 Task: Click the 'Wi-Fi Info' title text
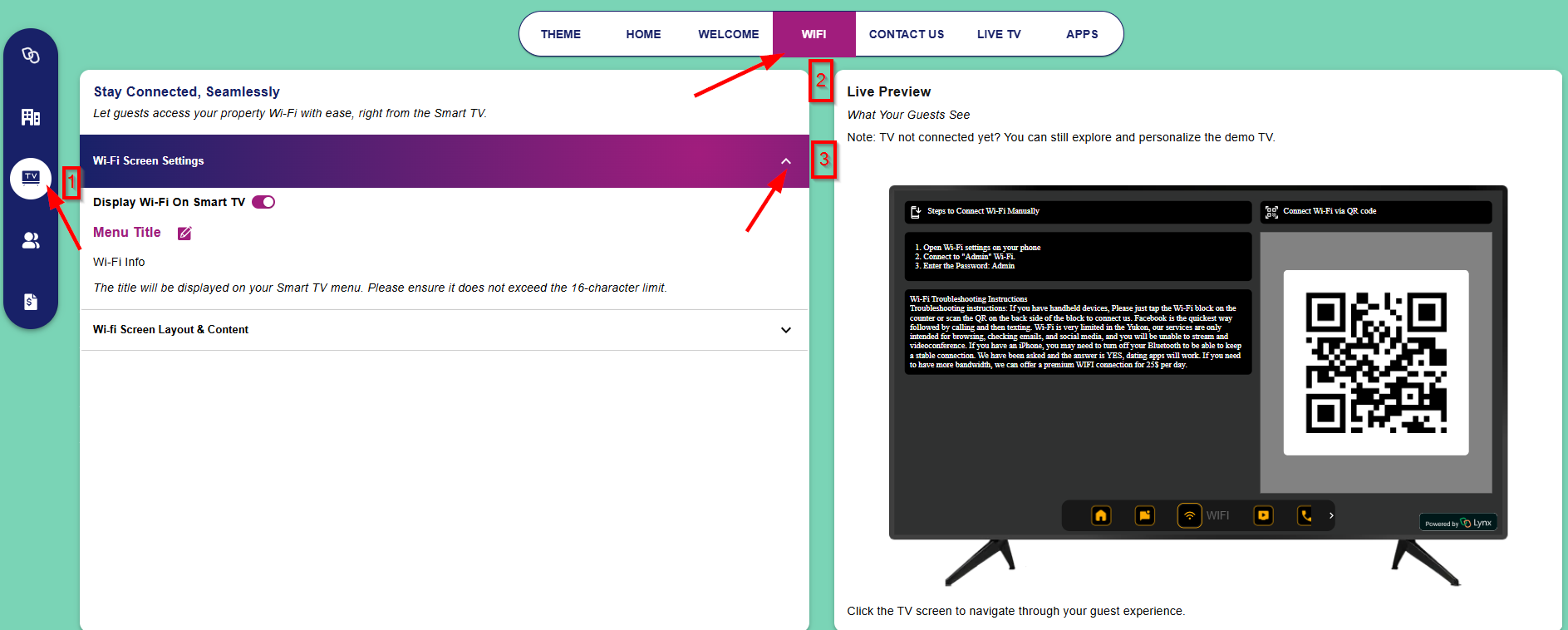point(119,262)
